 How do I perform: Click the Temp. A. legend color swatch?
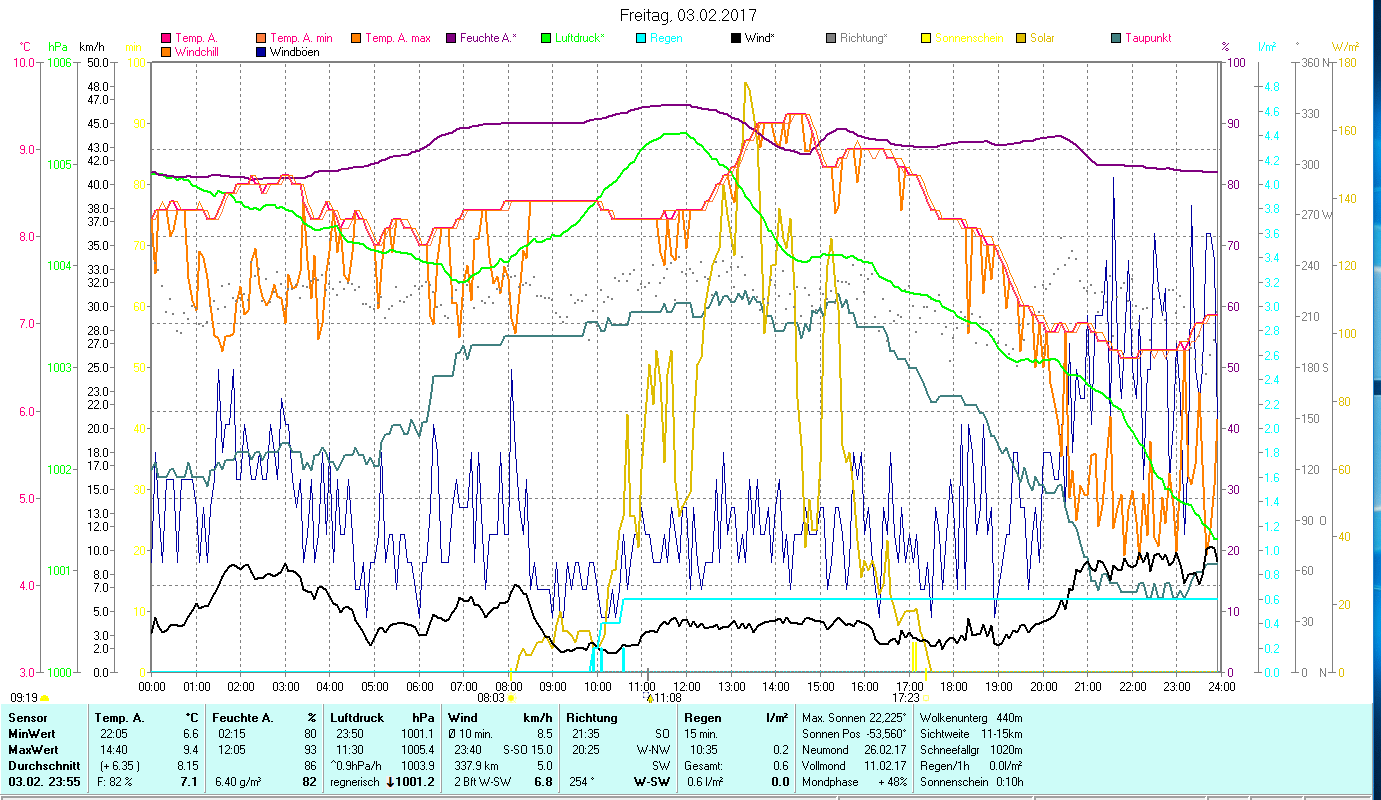click(166, 39)
